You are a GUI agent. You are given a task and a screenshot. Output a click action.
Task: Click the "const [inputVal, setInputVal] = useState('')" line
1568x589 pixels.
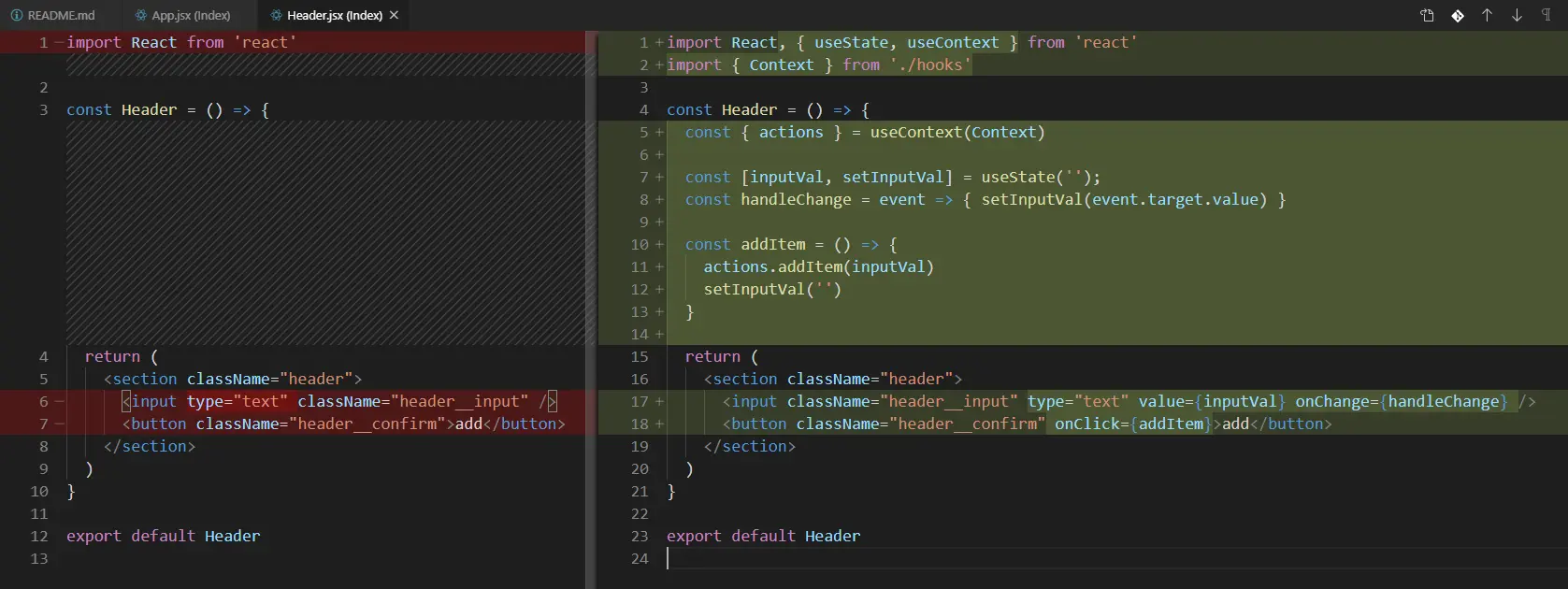point(893,177)
